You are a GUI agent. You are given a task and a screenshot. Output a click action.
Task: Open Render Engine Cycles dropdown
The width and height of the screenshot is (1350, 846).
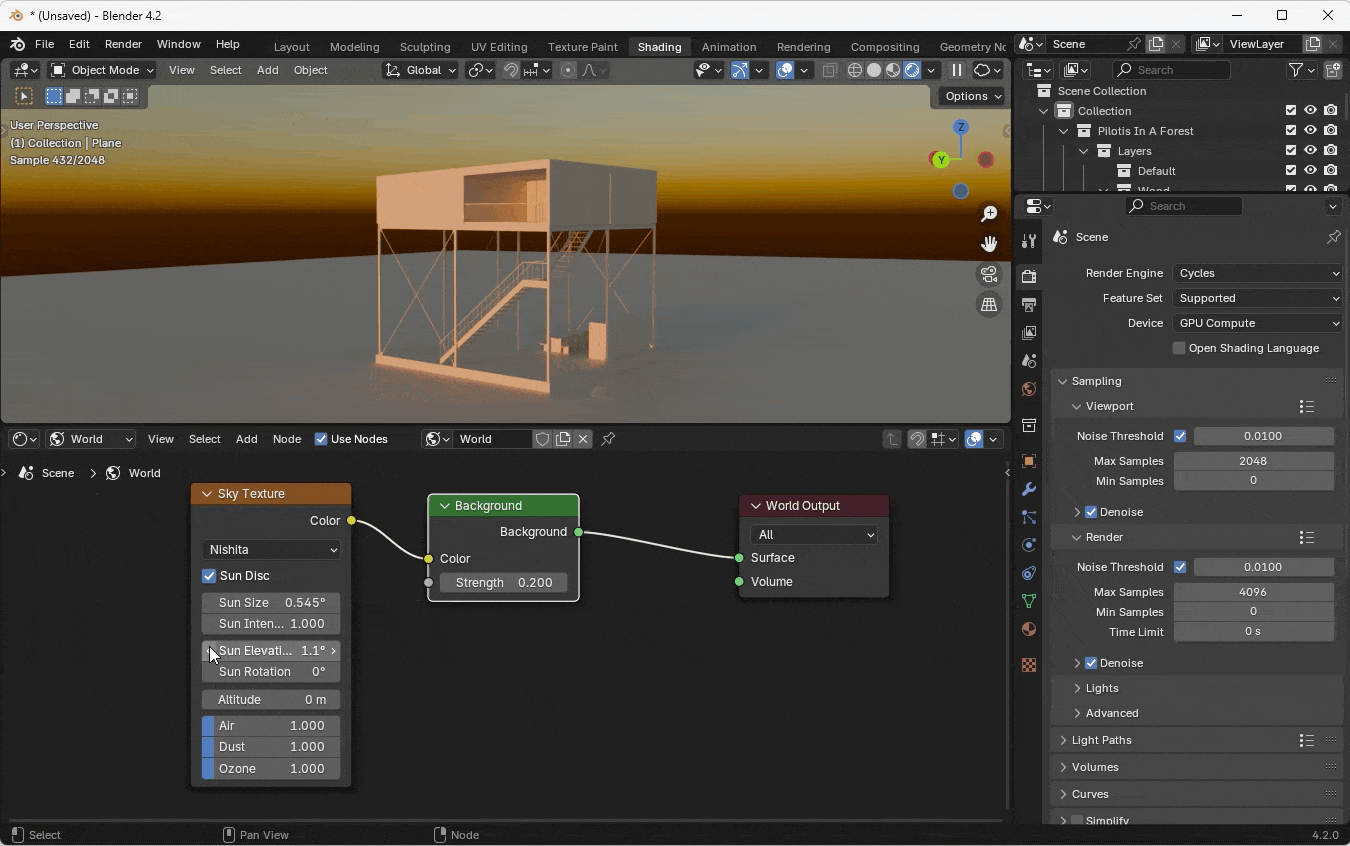coord(1258,273)
